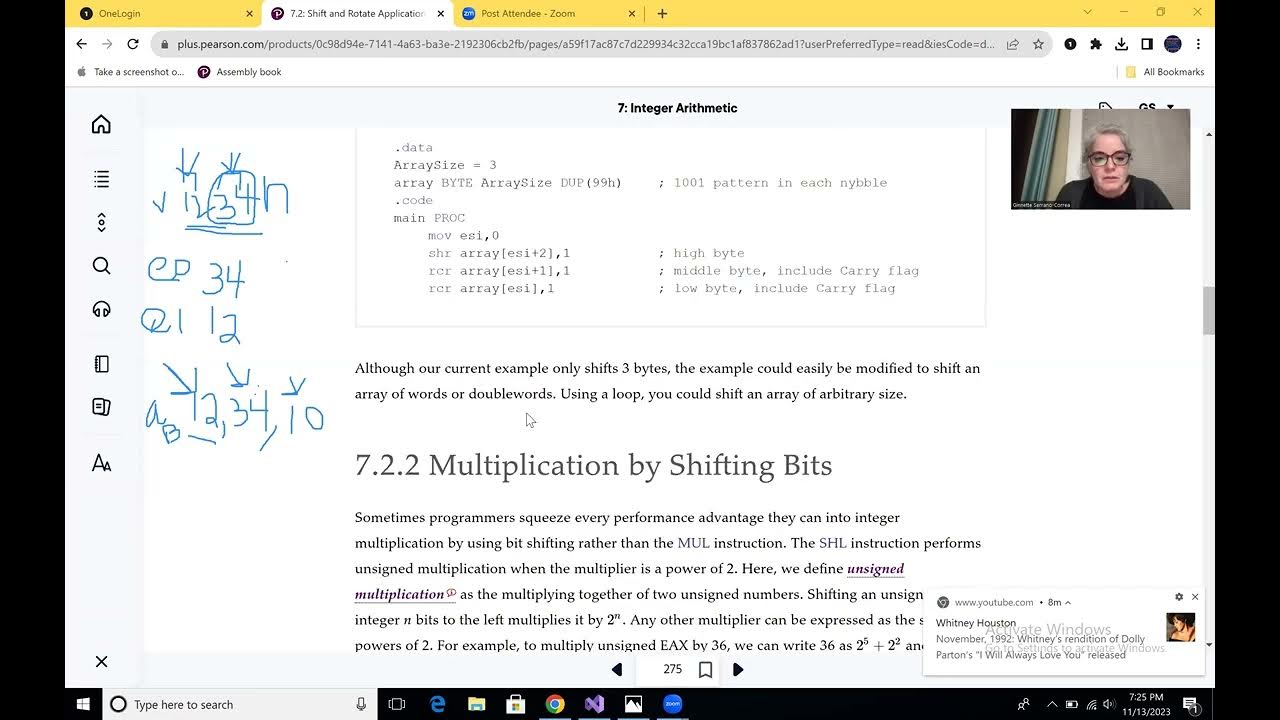Click the browser forward arrow

pos(107,44)
